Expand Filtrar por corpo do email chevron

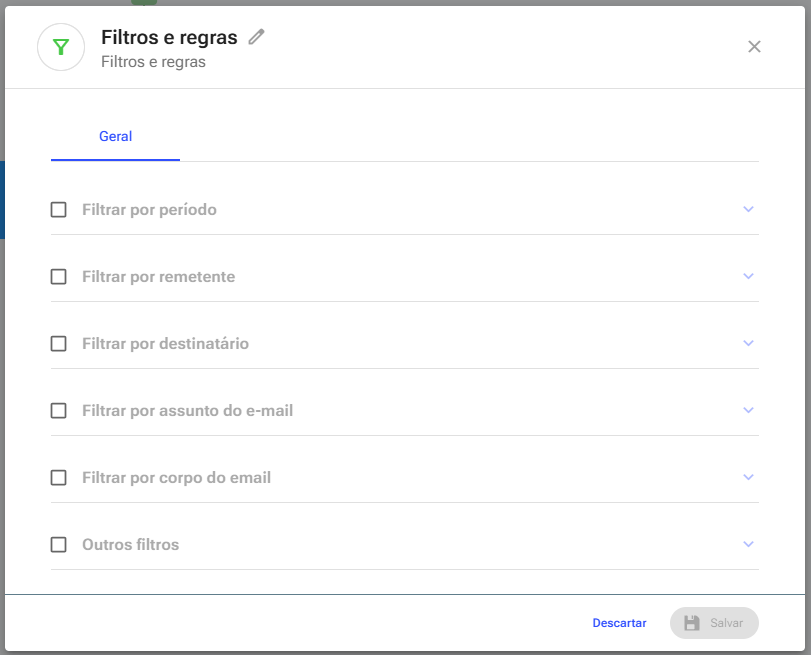(x=748, y=477)
